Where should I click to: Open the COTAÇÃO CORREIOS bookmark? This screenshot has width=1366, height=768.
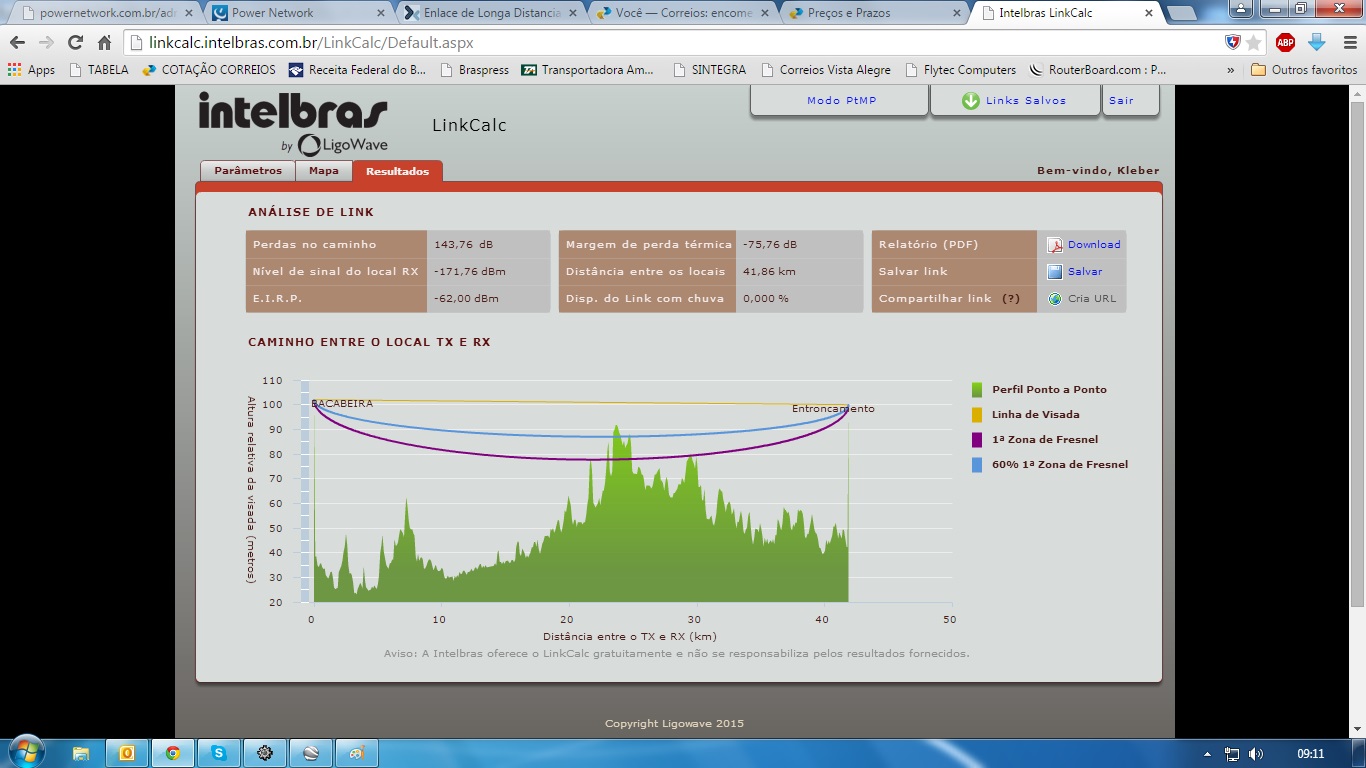coord(209,70)
